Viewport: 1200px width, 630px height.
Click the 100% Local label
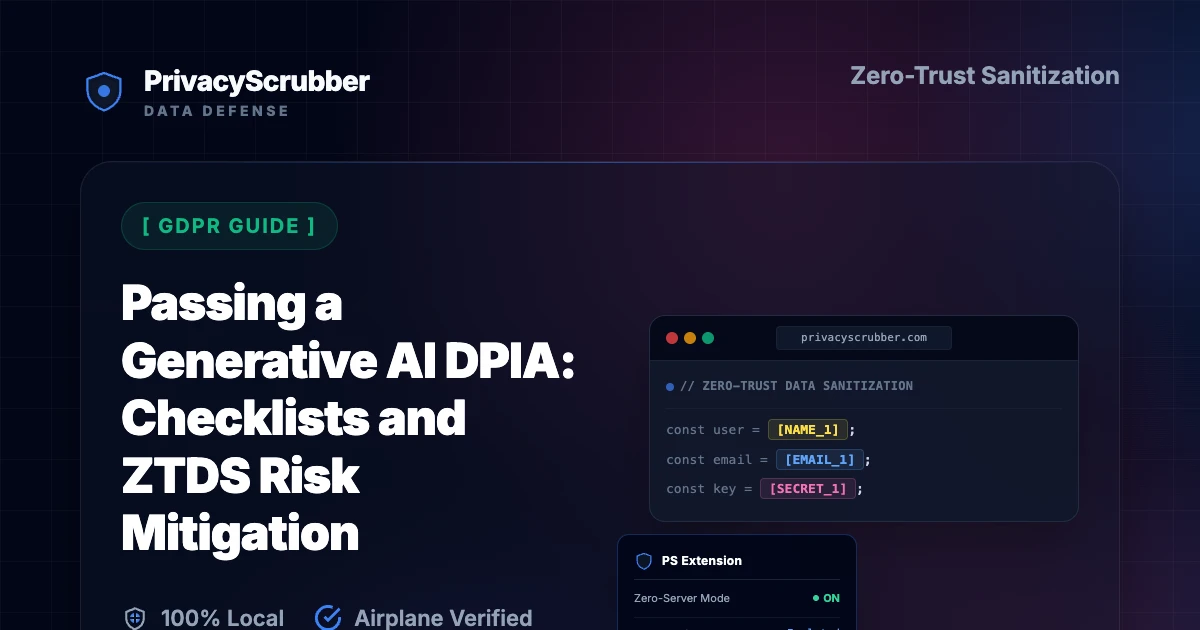coord(222,618)
